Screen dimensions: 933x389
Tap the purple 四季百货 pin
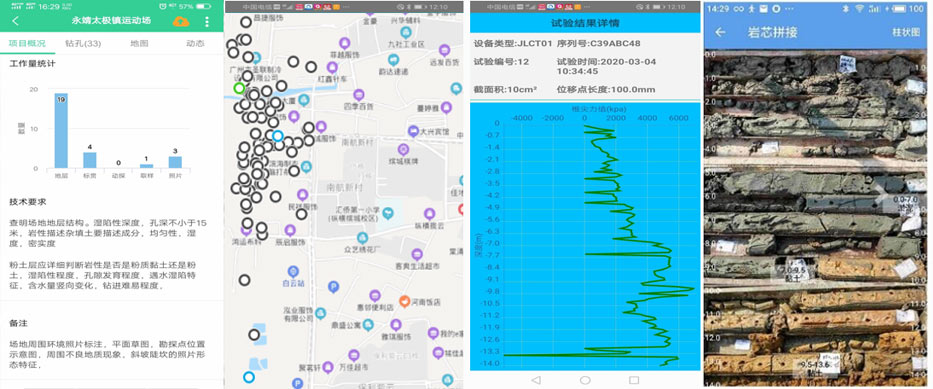pos(359,95)
